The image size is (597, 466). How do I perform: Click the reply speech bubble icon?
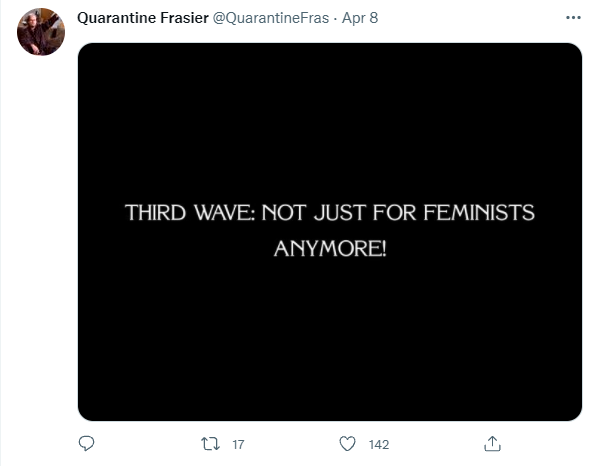[x=86, y=444]
